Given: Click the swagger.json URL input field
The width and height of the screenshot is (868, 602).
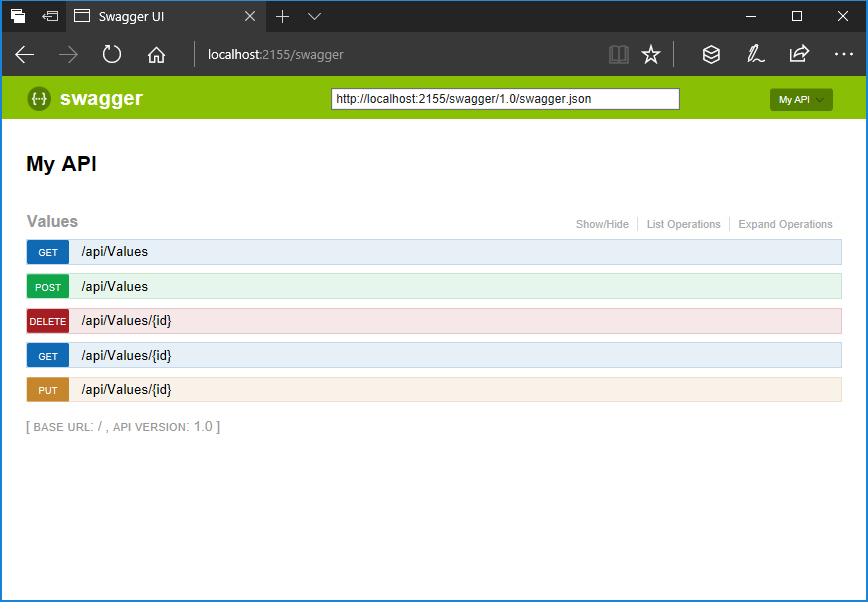Looking at the screenshot, I should (505, 99).
